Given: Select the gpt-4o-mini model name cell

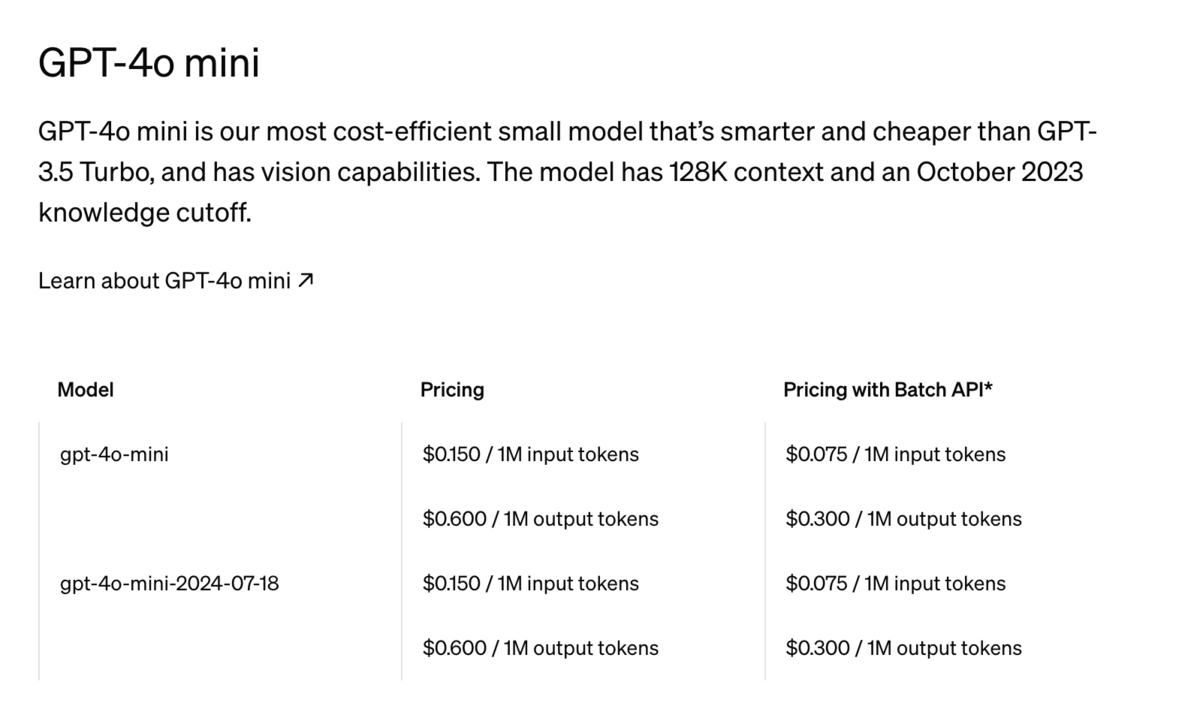Looking at the screenshot, I should pyautogui.click(x=115, y=454).
